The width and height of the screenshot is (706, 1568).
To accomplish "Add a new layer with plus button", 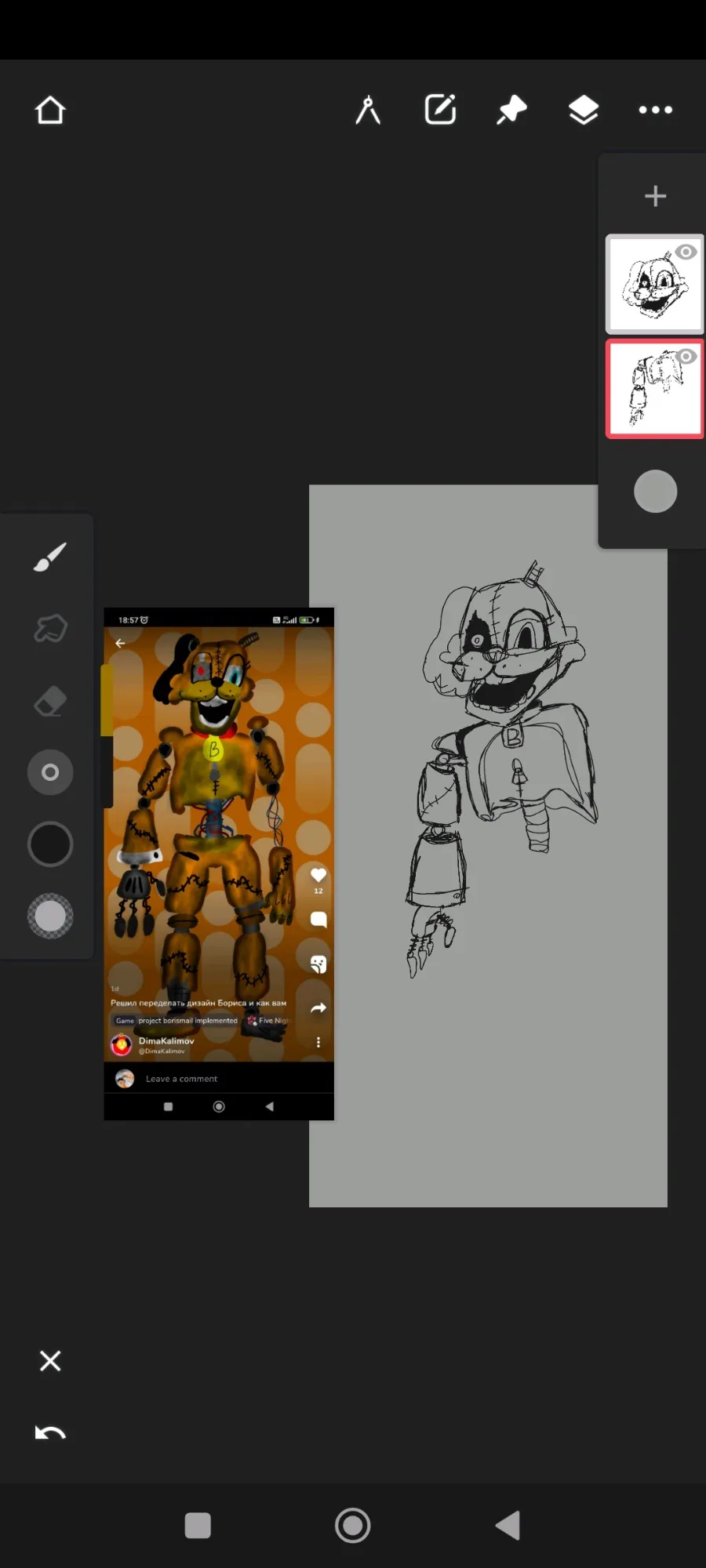I will click(x=655, y=195).
